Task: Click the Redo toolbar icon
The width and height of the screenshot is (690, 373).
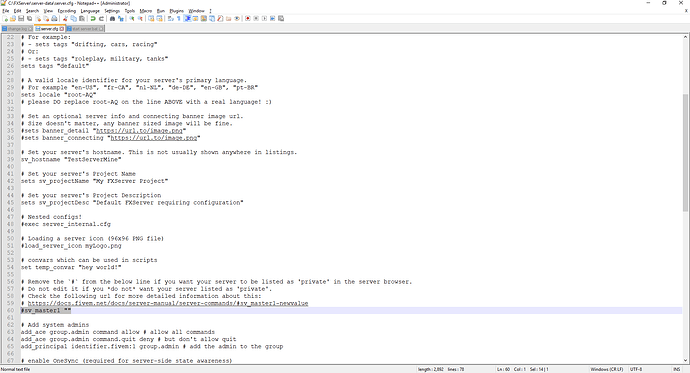Action: [x=101, y=18]
